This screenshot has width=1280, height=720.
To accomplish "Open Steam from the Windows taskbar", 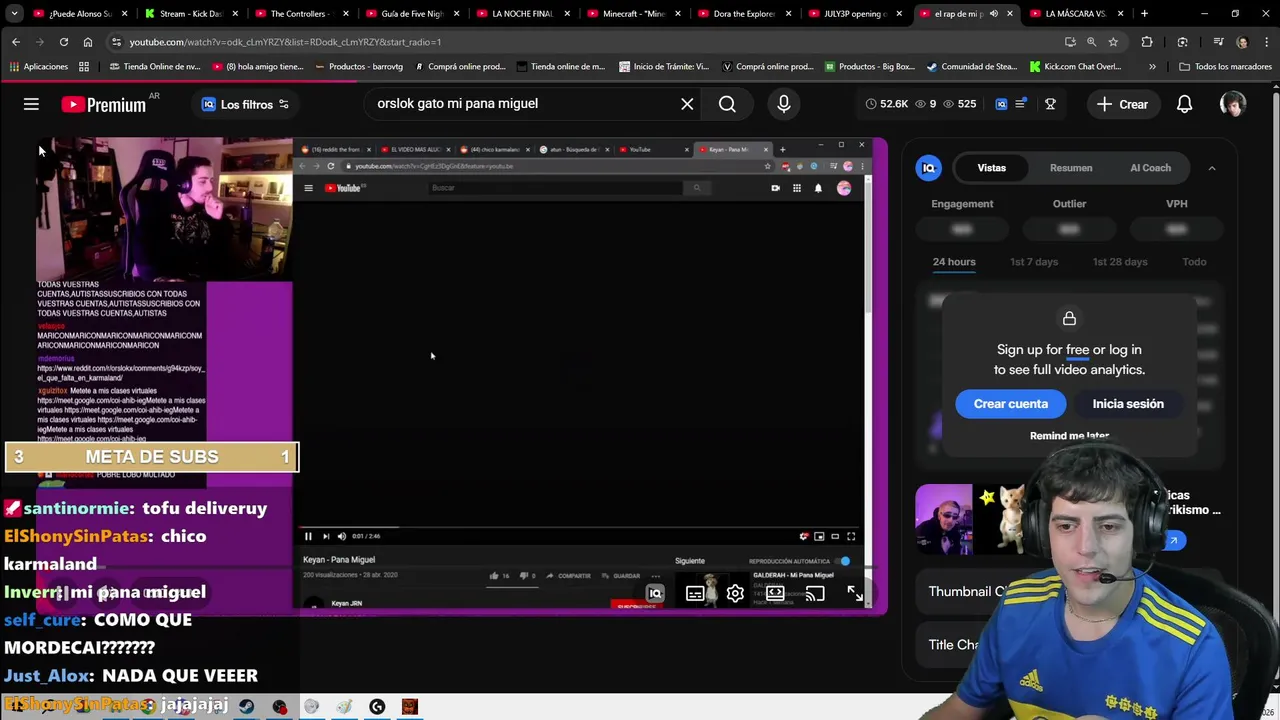I will click(x=246, y=707).
